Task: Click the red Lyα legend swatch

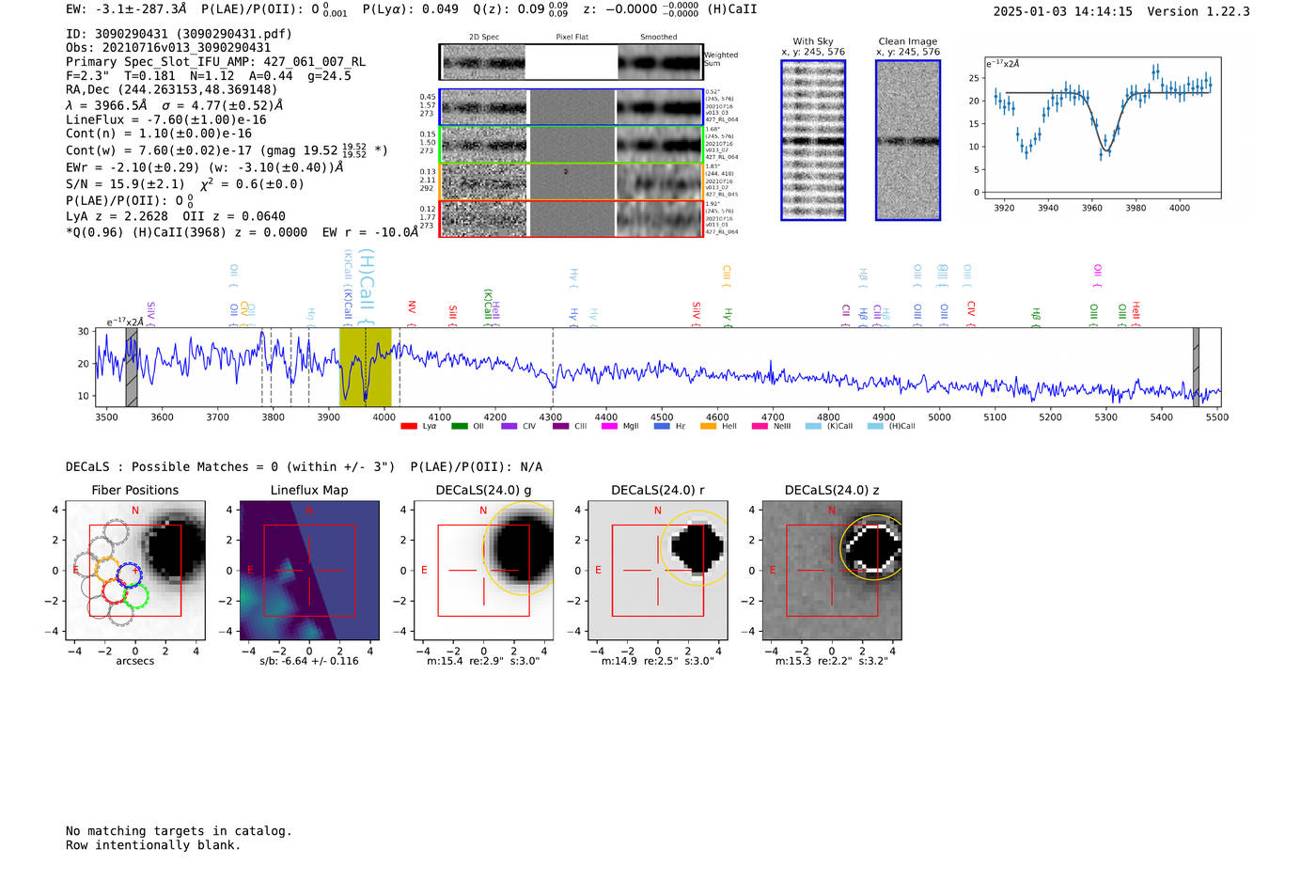Action: pyautogui.click(x=409, y=426)
